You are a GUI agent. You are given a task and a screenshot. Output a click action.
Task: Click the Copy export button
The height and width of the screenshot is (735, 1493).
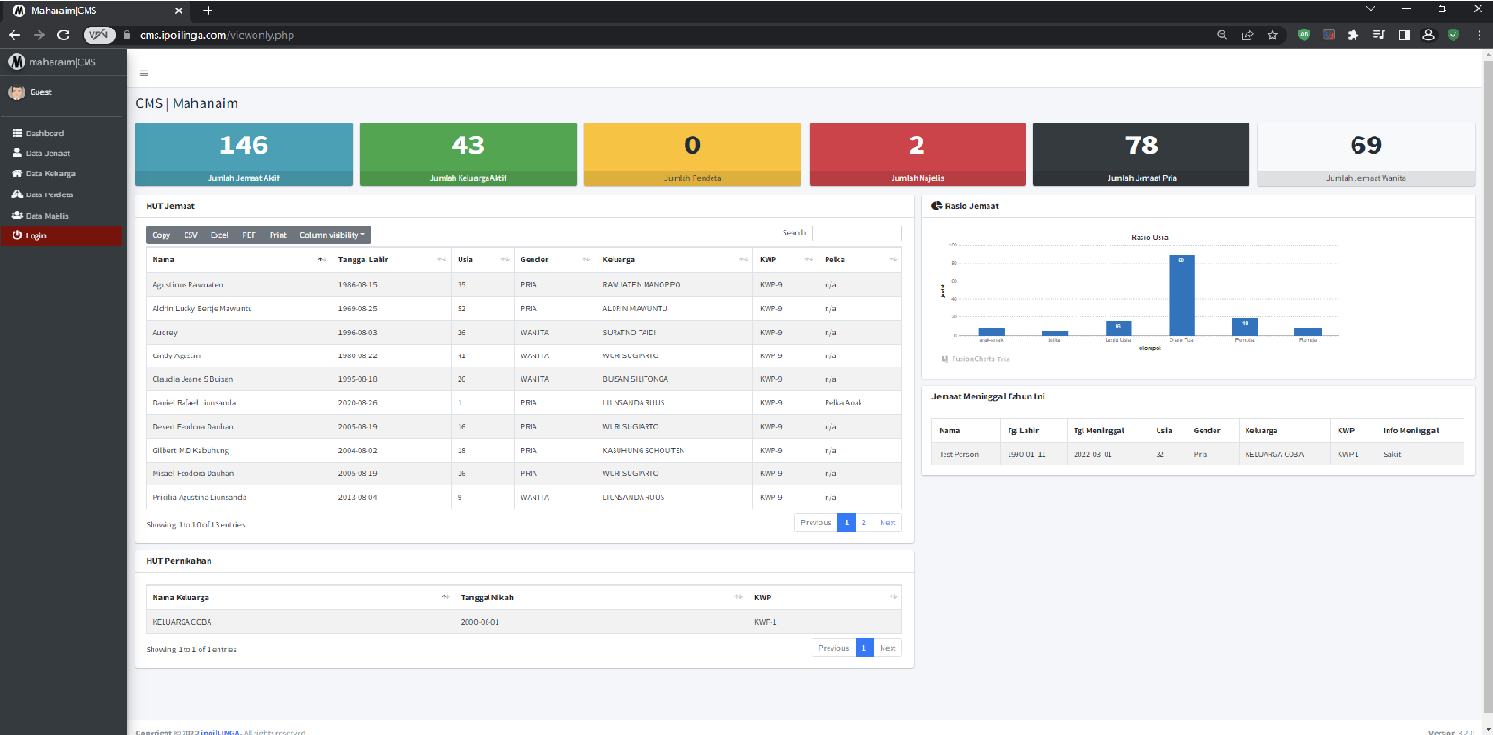click(x=161, y=235)
